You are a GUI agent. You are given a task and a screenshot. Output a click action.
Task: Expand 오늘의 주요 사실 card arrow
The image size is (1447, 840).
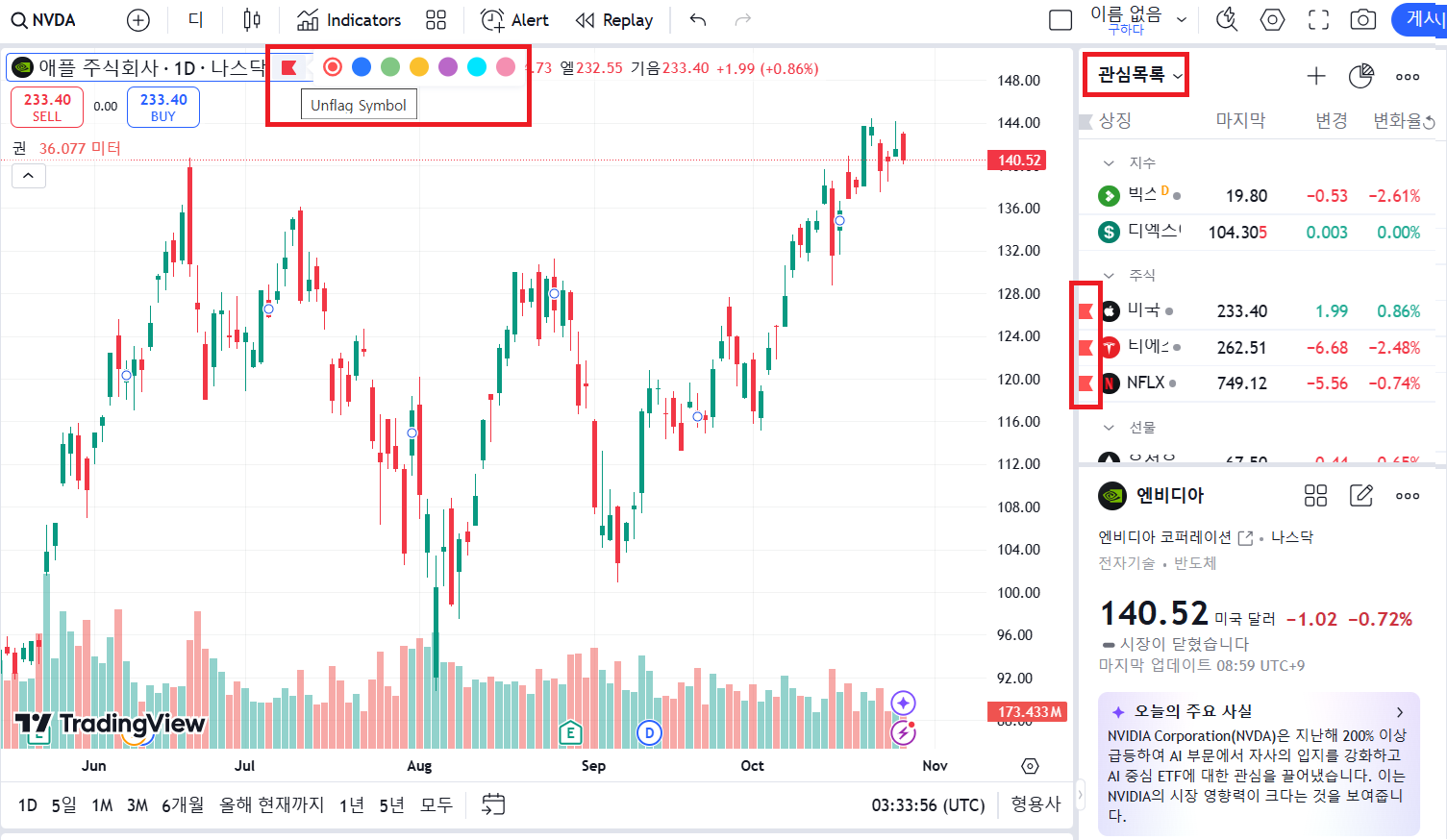(1400, 712)
